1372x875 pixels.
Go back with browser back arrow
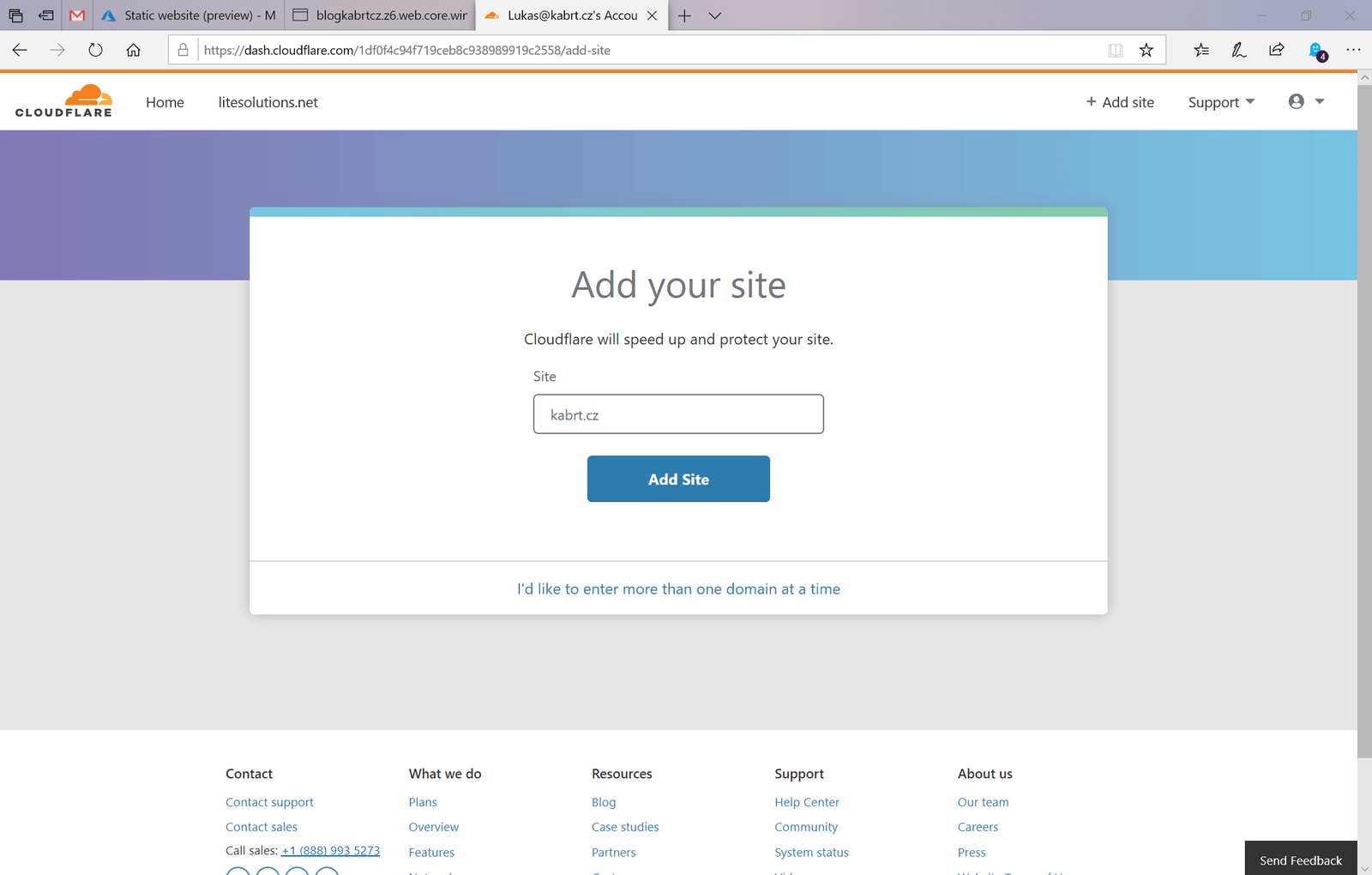20,50
